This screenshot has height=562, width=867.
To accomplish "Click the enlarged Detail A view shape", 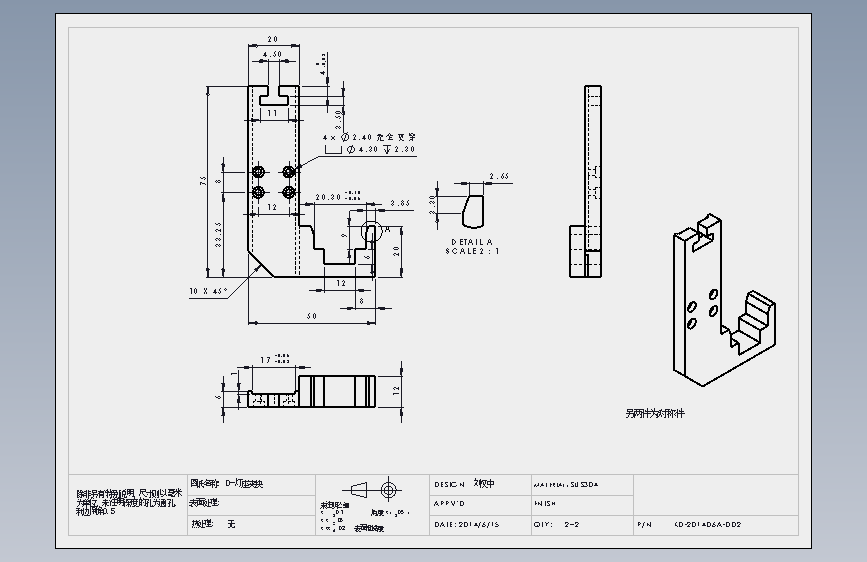I will coord(473,210).
